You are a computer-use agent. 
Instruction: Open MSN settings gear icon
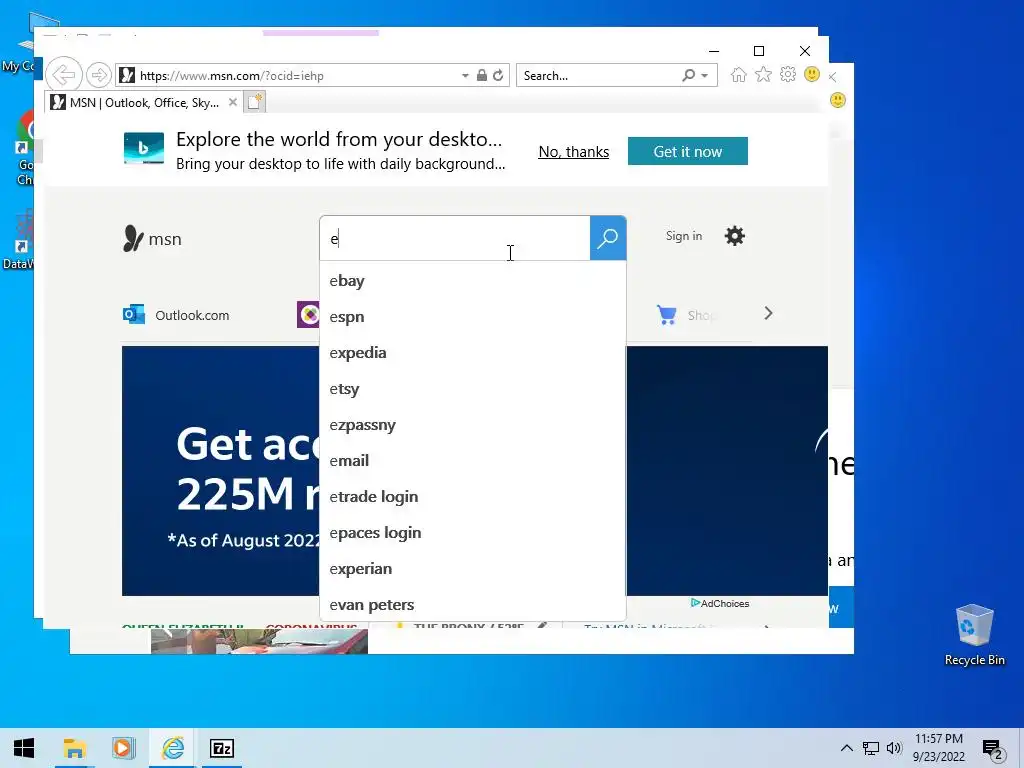click(735, 236)
